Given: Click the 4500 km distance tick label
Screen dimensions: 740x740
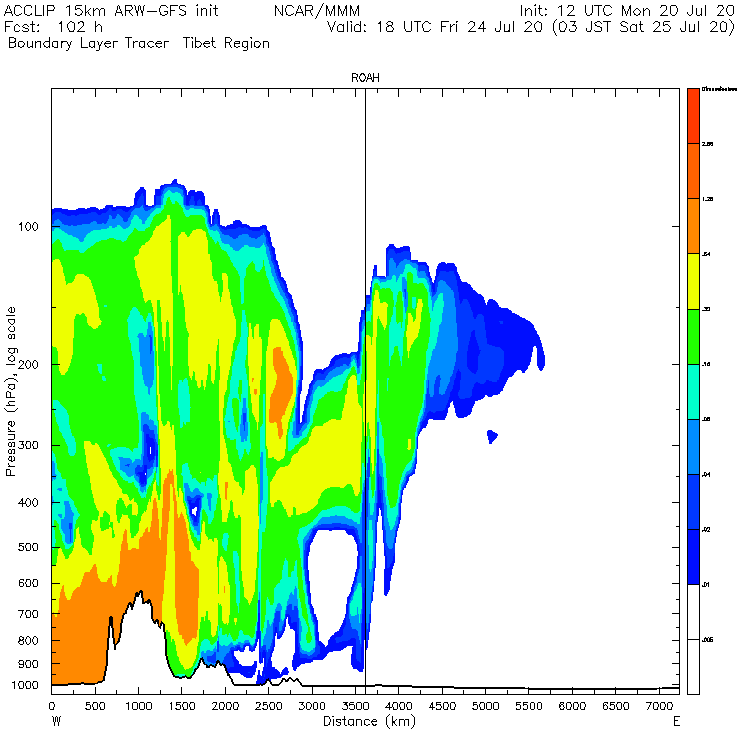Looking at the screenshot, I should click(442, 706).
